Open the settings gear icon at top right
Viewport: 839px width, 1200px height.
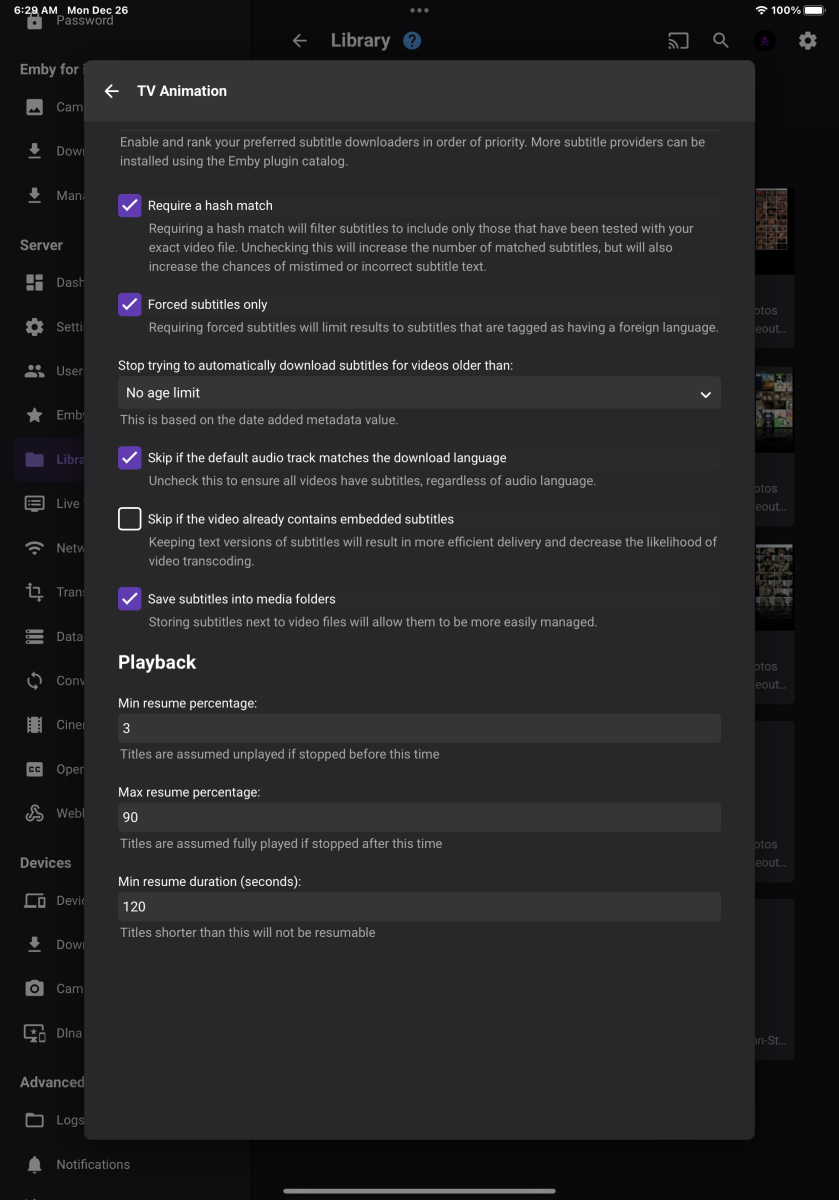(x=807, y=41)
